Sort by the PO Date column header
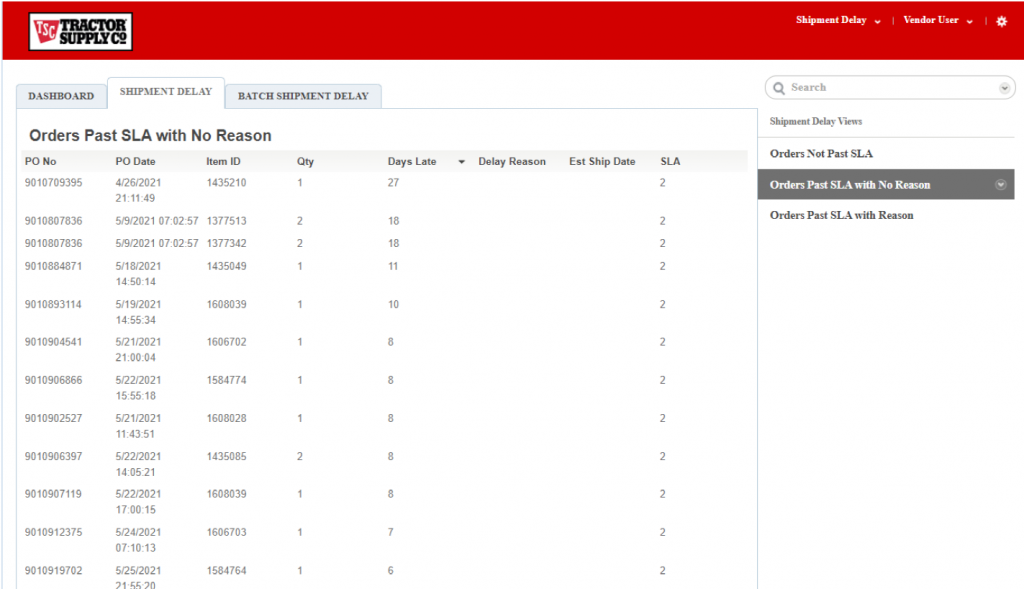The width and height of the screenshot is (1024, 589). coord(135,161)
